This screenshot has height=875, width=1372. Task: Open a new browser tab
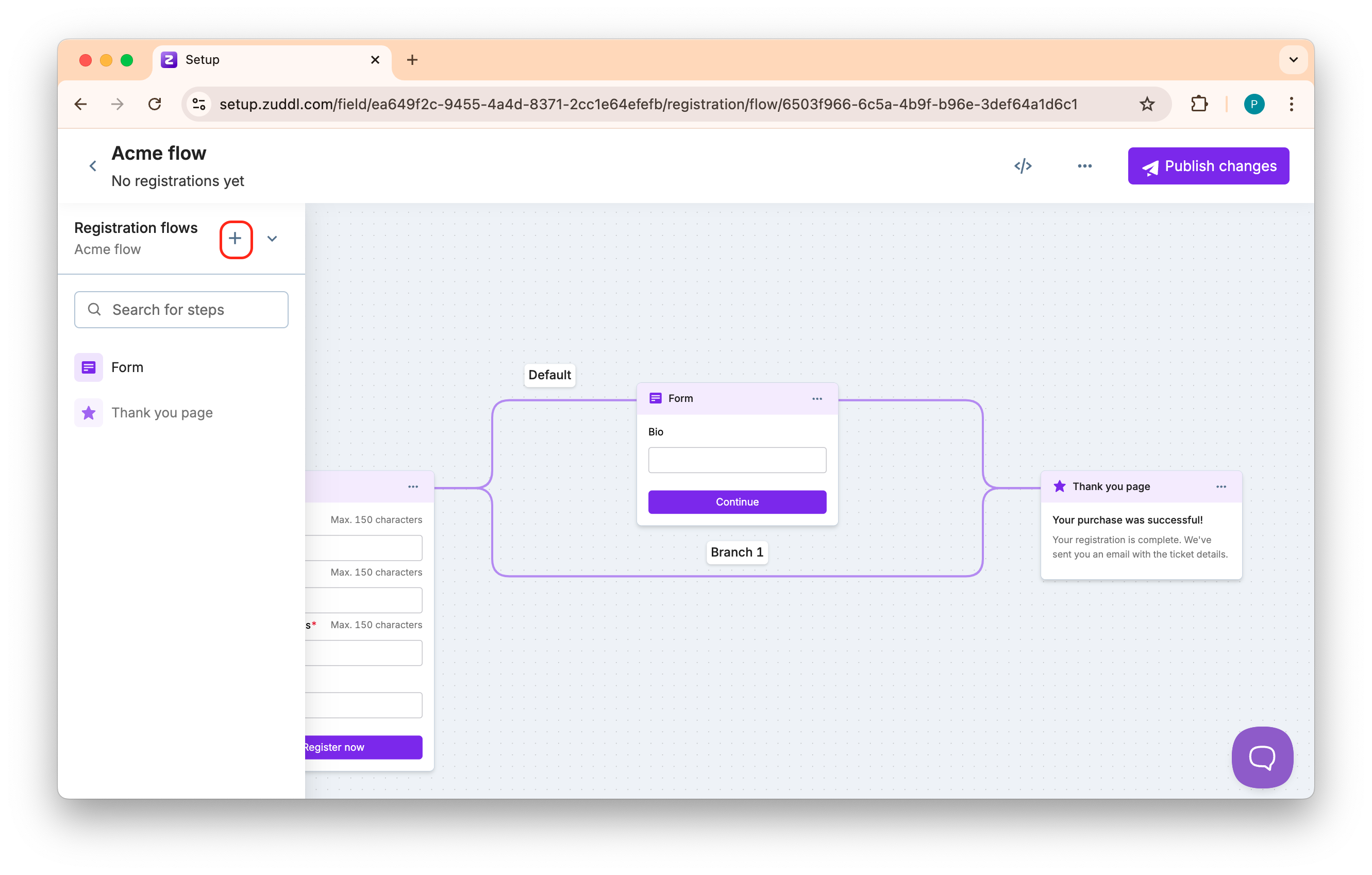412,60
